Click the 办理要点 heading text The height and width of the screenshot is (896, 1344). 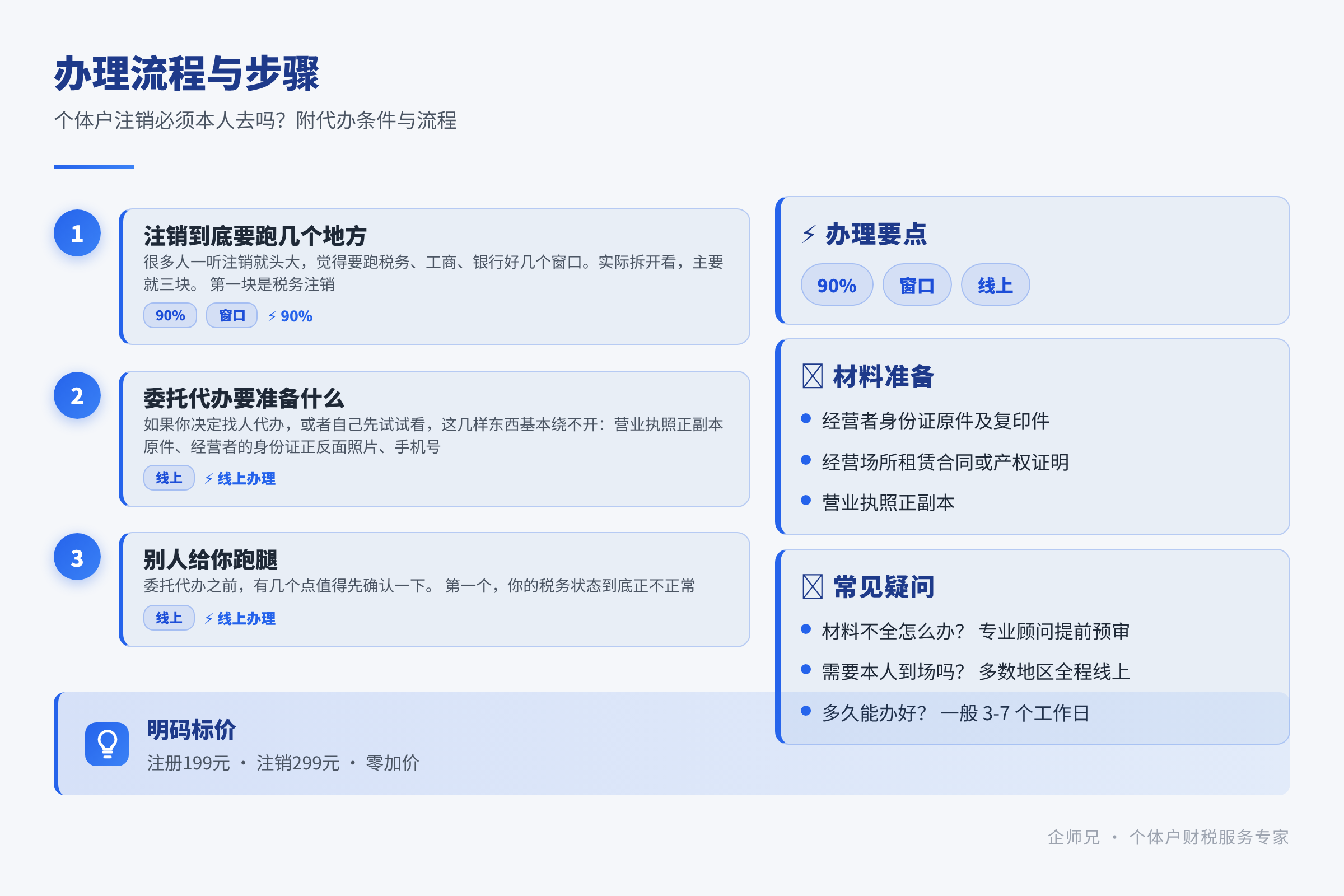(x=876, y=234)
